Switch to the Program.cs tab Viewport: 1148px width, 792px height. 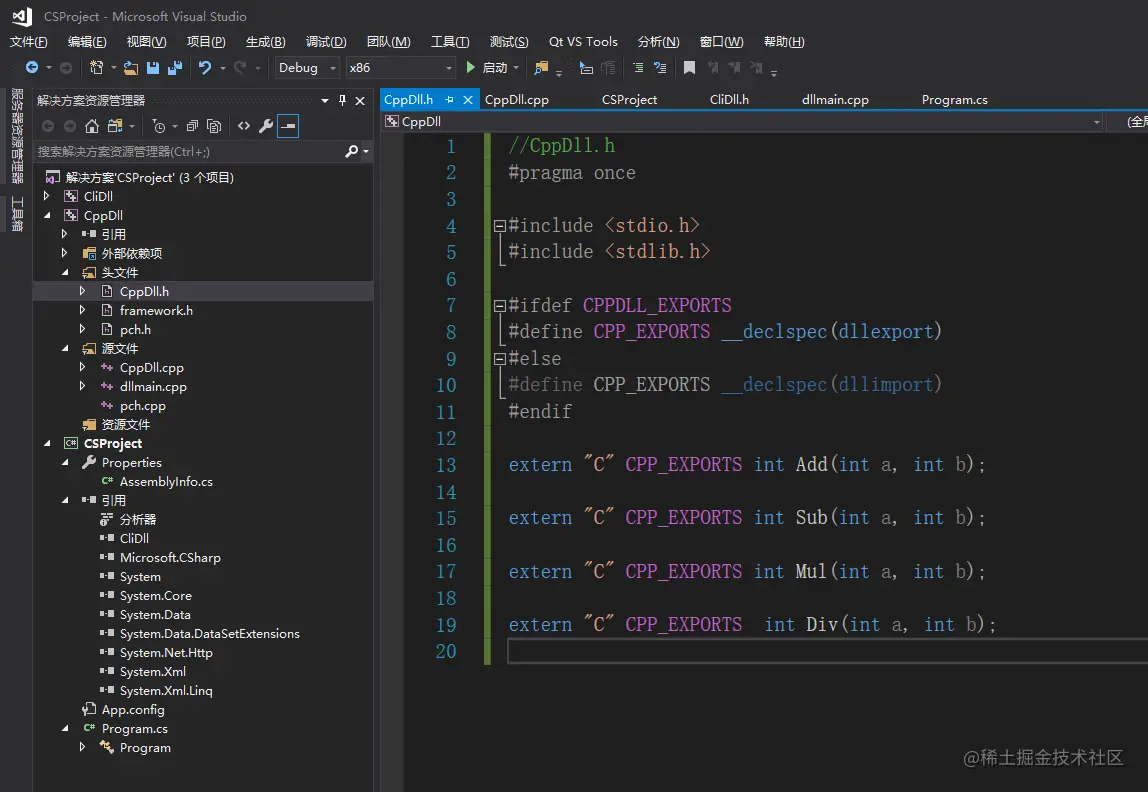954,100
